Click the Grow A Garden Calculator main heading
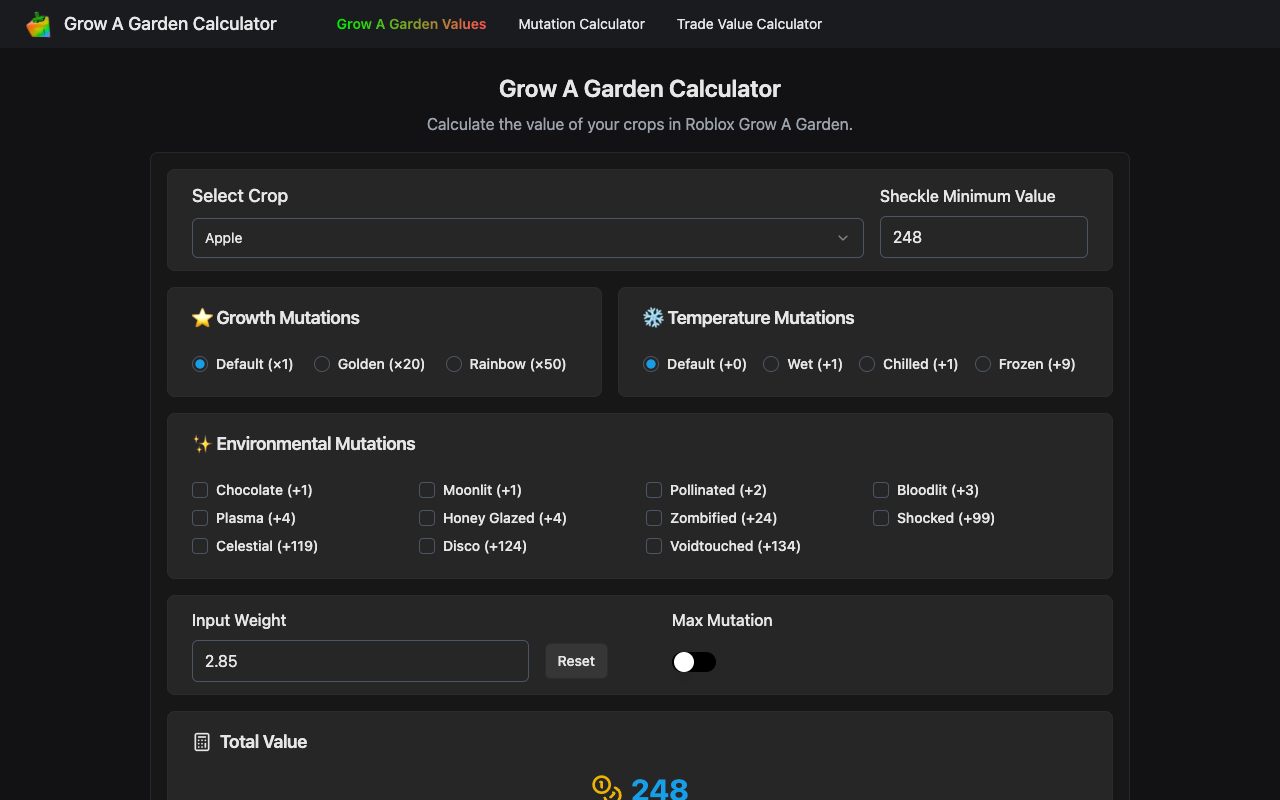Image resolution: width=1280 pixels, height=800 pixels. (640, 89)
